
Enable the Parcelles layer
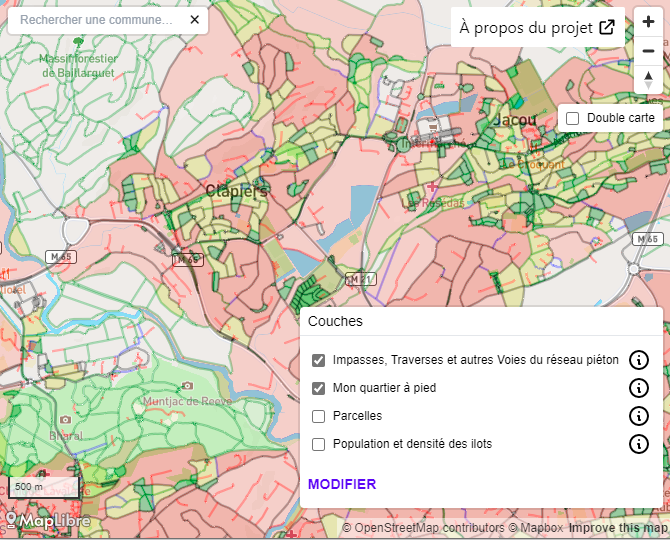pyautogui.click(x=319, y=416)
